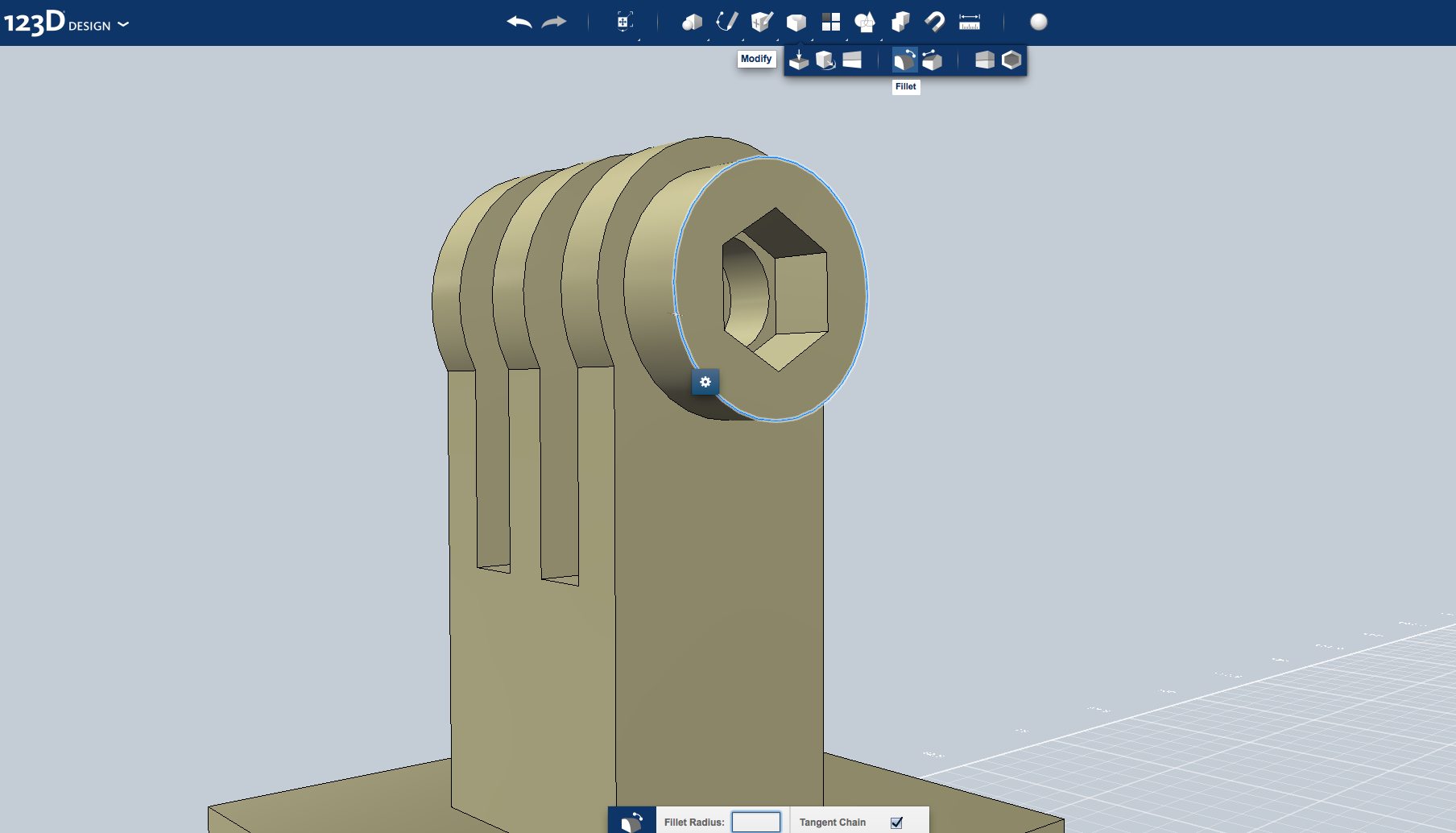The height and width of the screenshot is (833, 1456).
Task: Select the Measure ruler tool
Action: tap(970, 22)
